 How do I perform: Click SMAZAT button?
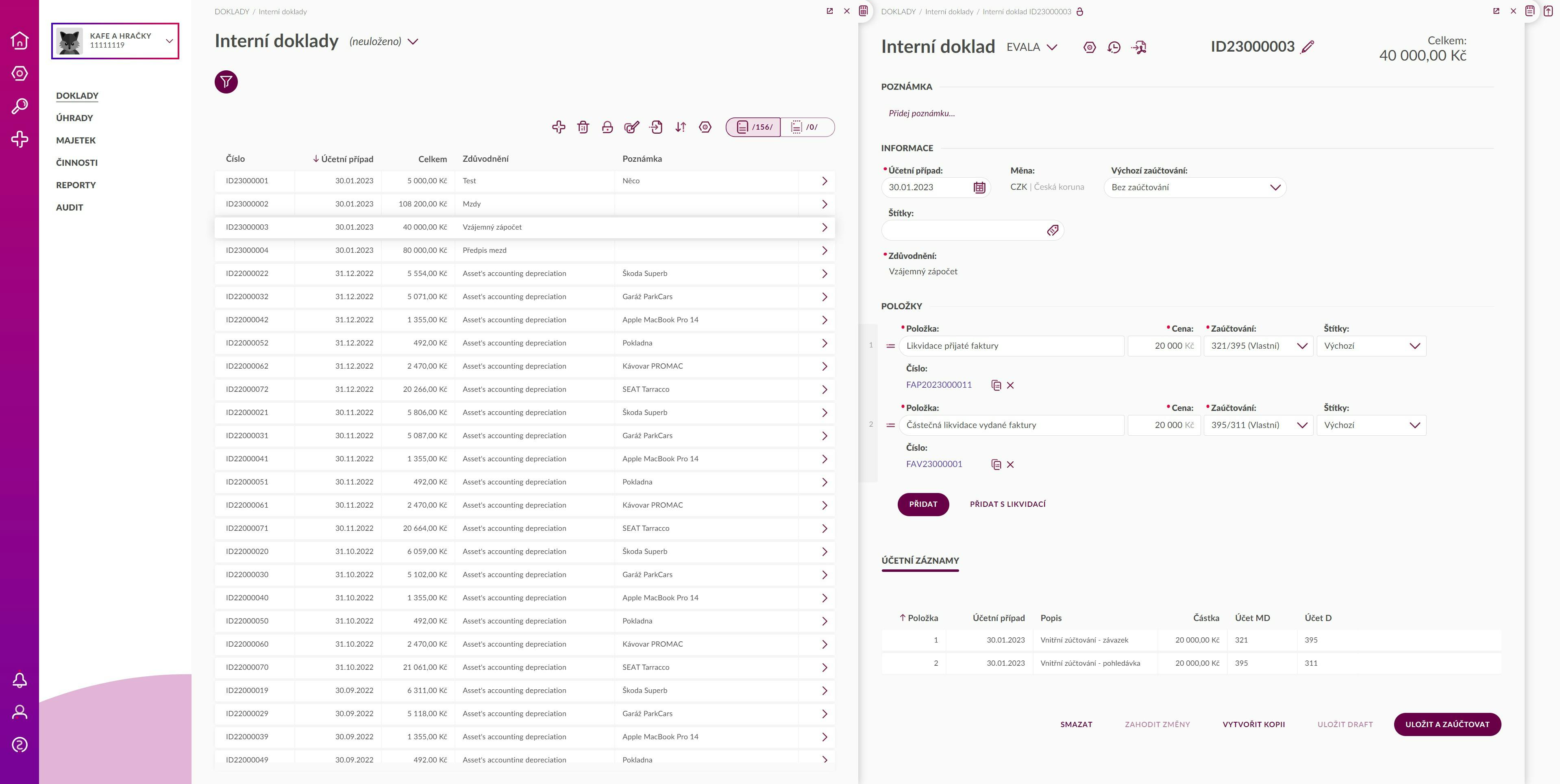(1076, 725)
